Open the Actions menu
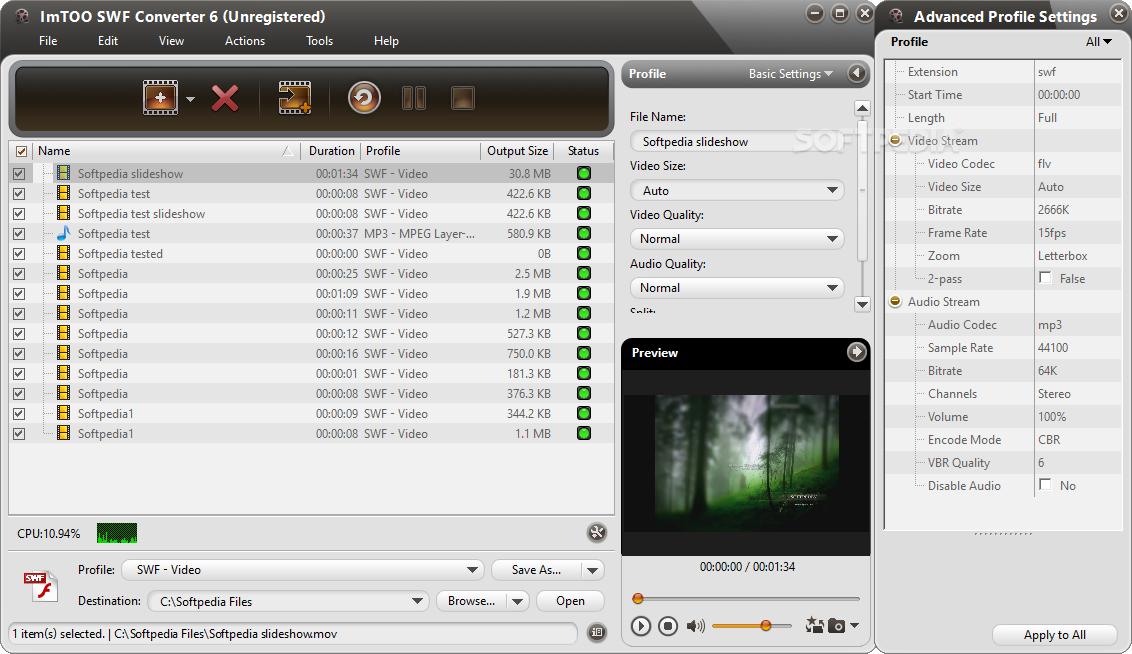The height and width of the screenshot is (654, 1132). [x=245, y=40]
